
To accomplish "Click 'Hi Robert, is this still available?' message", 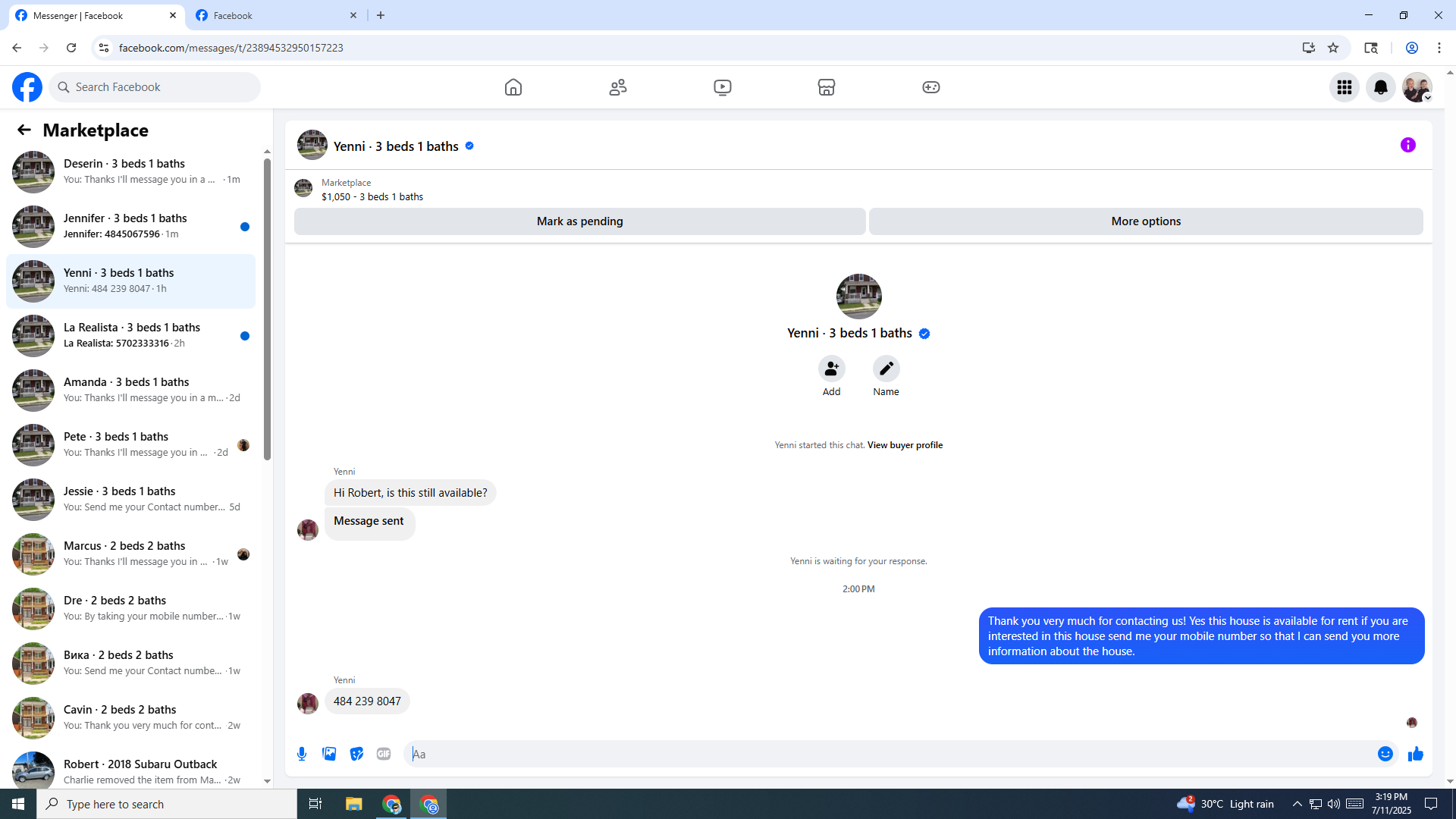I will (x=410, y=493).
